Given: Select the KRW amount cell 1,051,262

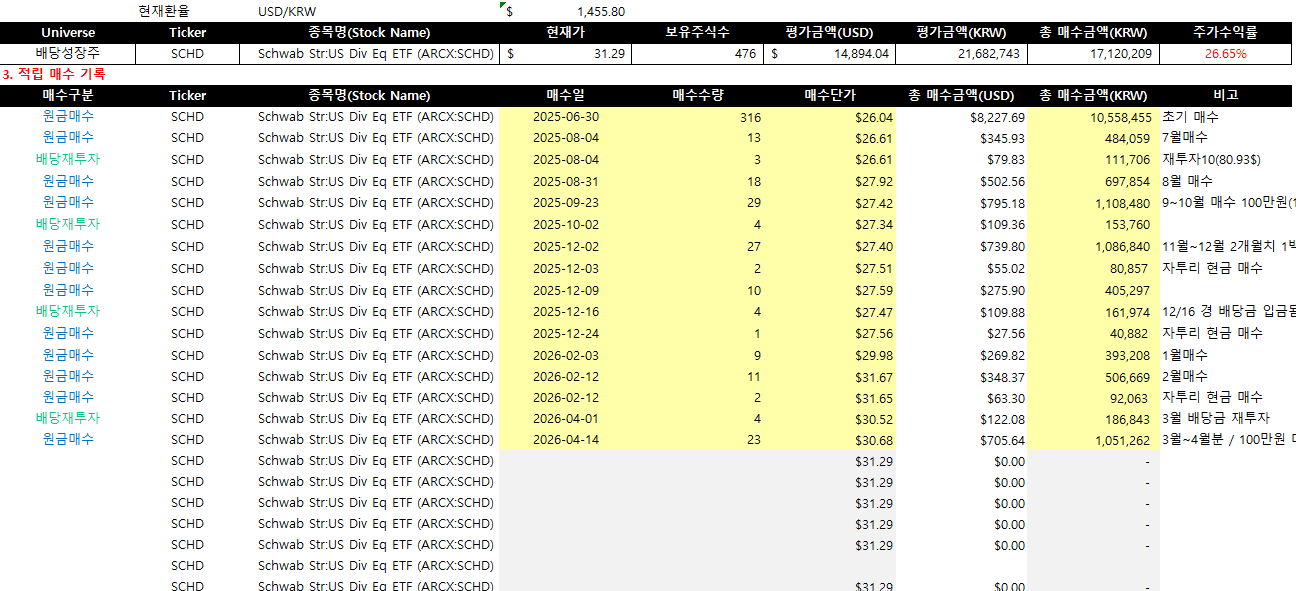Looking at the screenshot, I should point(1093,440).
